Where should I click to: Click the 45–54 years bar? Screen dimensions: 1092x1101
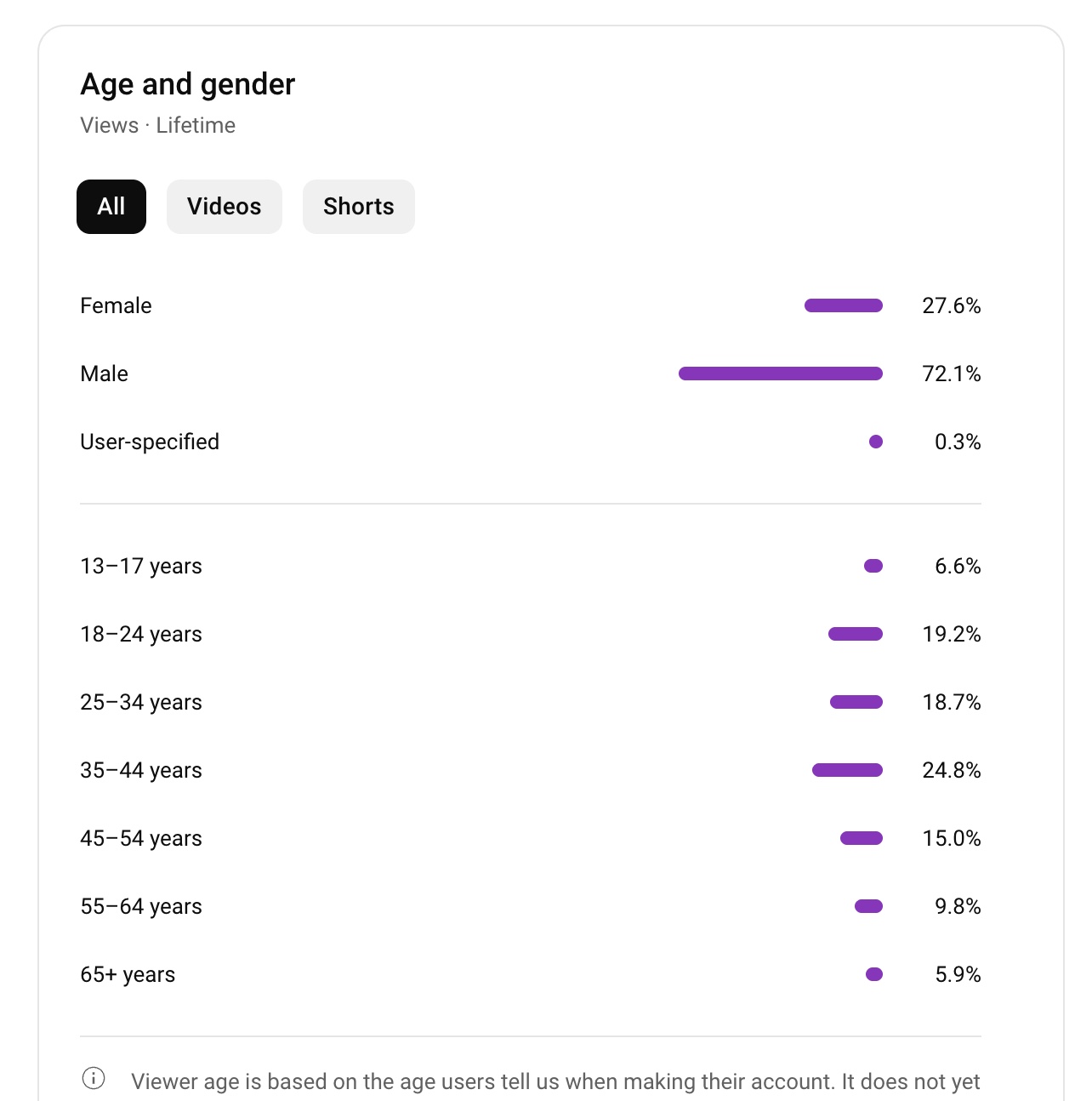click(x=862, y=838)
